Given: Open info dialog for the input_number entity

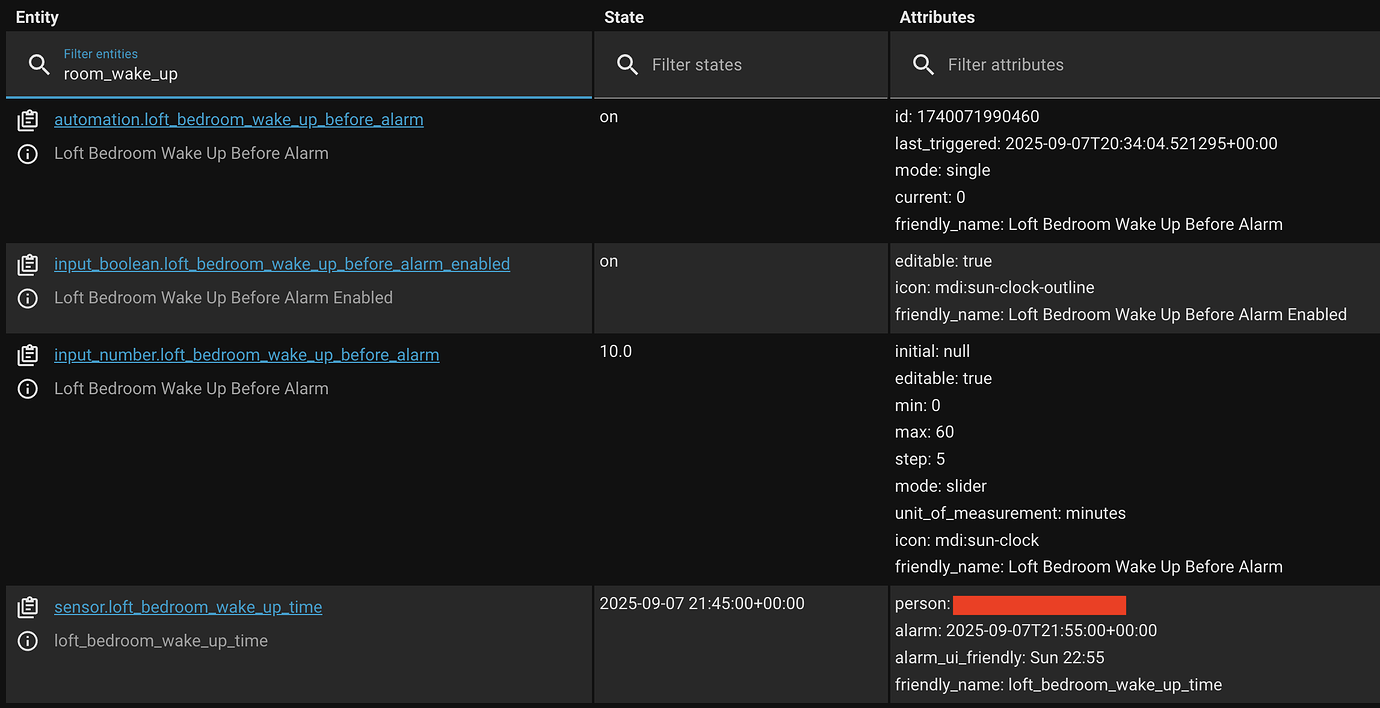Looking at the screenshot, I should [x=27, y=388].
